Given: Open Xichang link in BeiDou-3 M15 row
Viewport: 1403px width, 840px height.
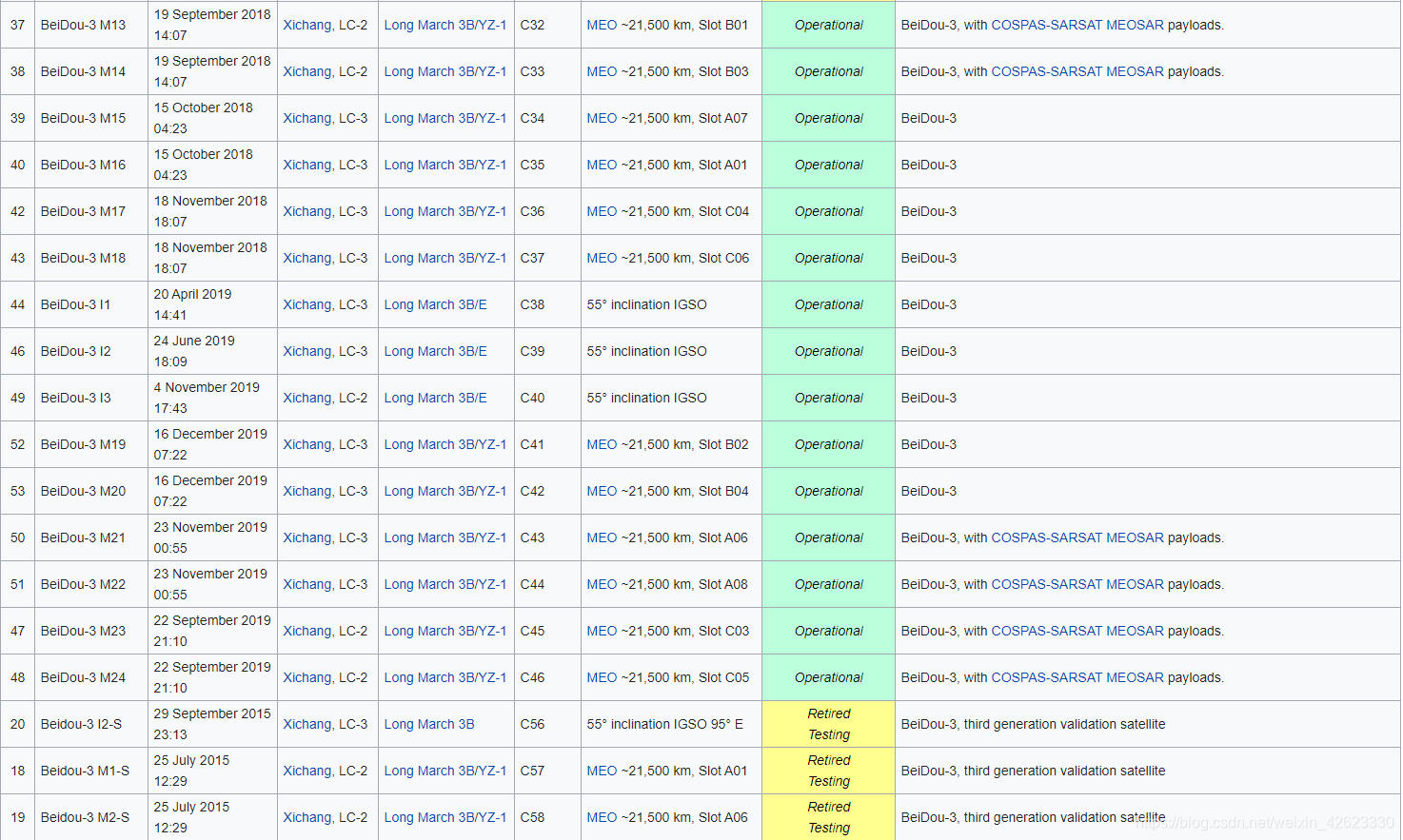Looking at the screenshot, I should (306, 118).
